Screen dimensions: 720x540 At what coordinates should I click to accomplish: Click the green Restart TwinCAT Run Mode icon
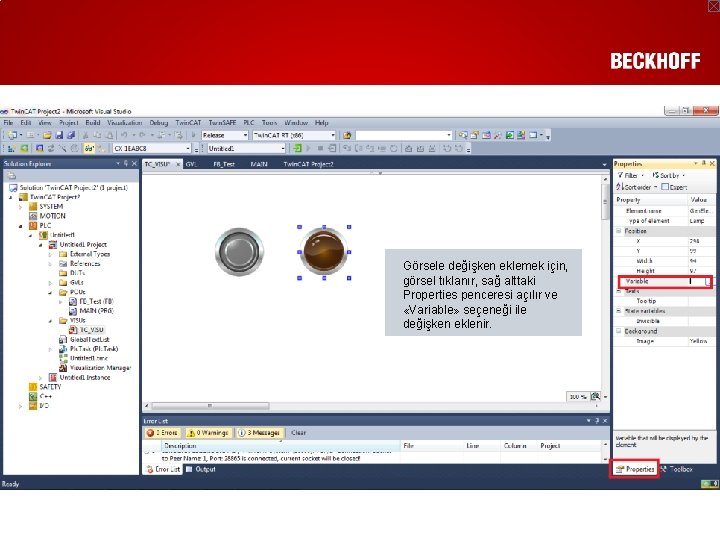24,148
